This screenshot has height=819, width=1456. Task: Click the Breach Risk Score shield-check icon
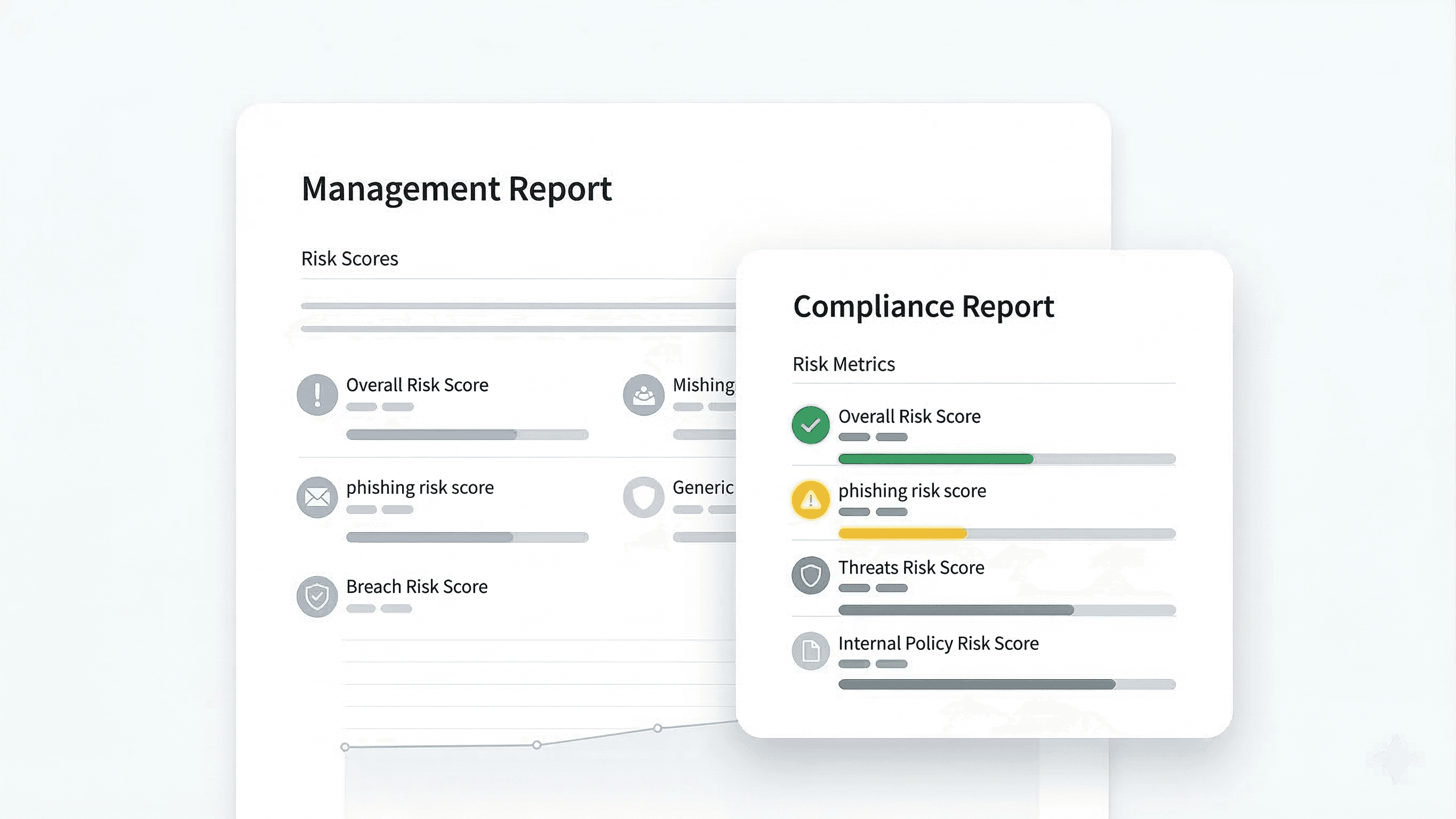pyautogui.click(x=317, y=596)
